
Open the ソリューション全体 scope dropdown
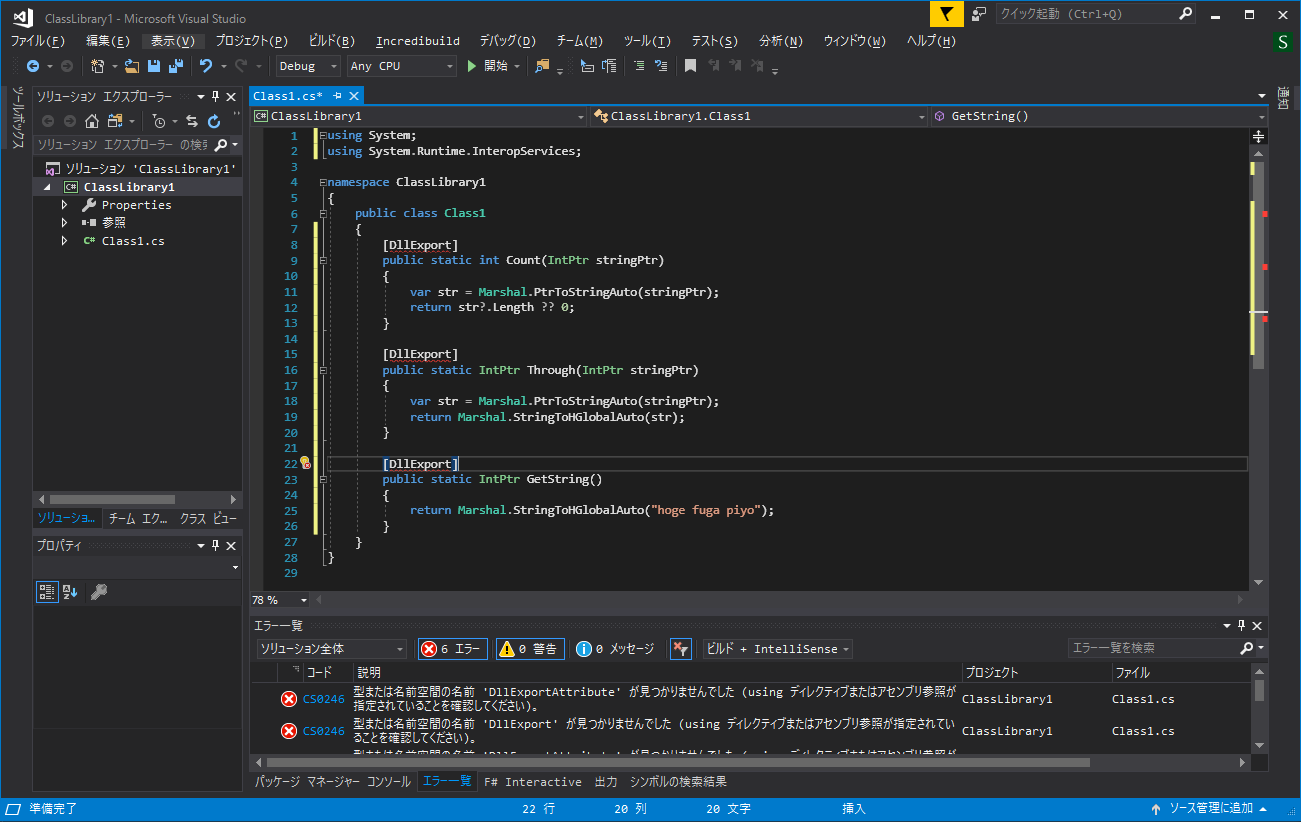[x=330, y=648]
